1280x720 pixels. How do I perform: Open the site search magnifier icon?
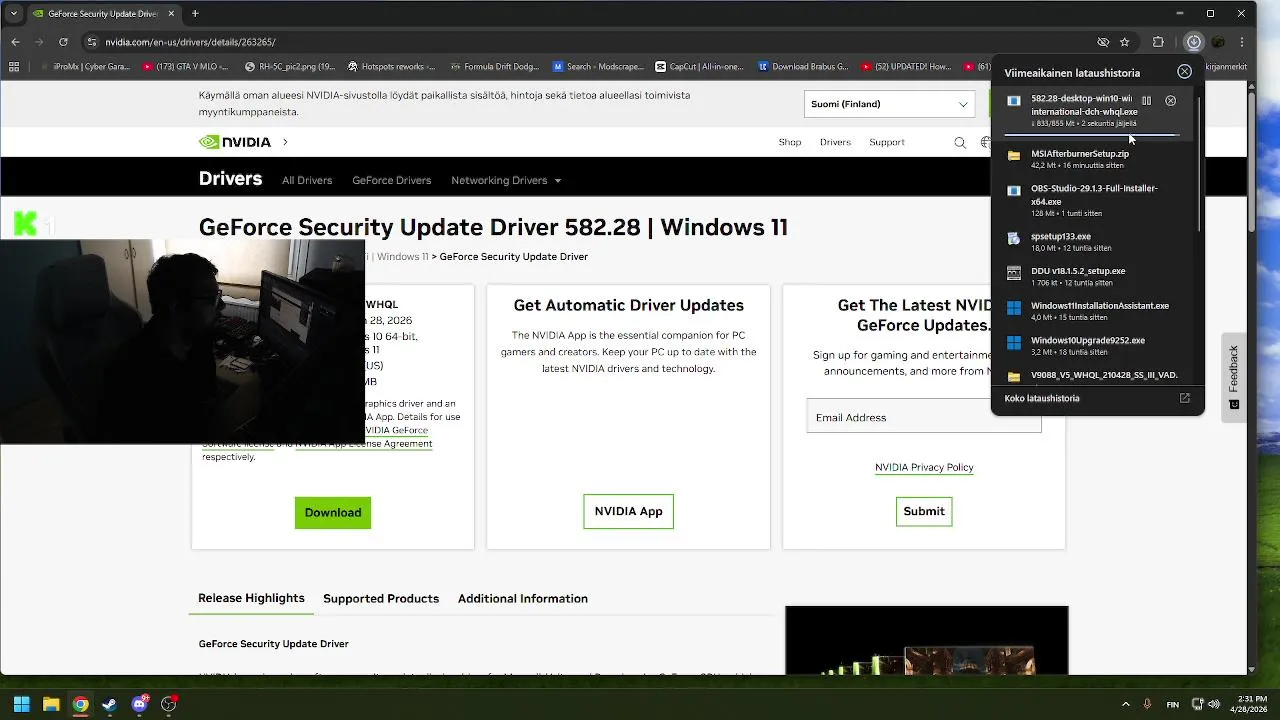click(960, 142)
